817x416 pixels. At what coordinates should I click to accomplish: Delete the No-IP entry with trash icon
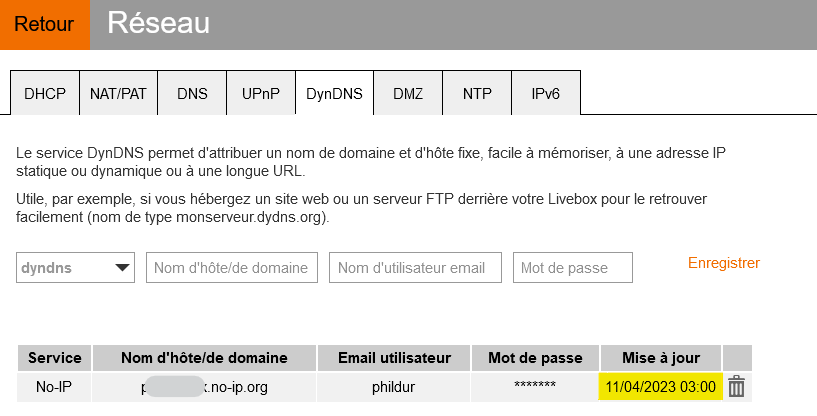(x=736, y=387)
